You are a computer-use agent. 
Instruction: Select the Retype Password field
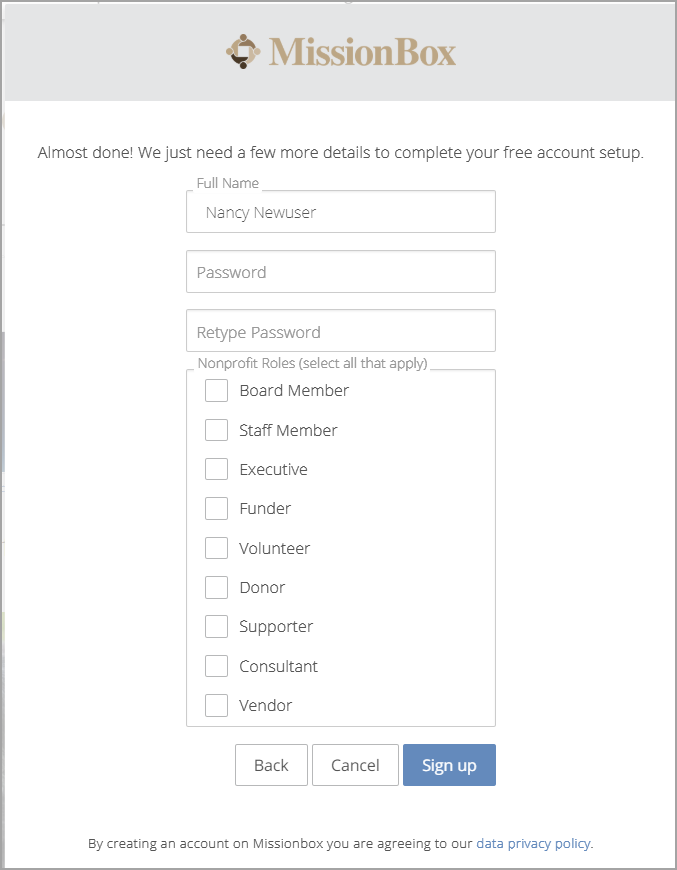coord(341,331)
